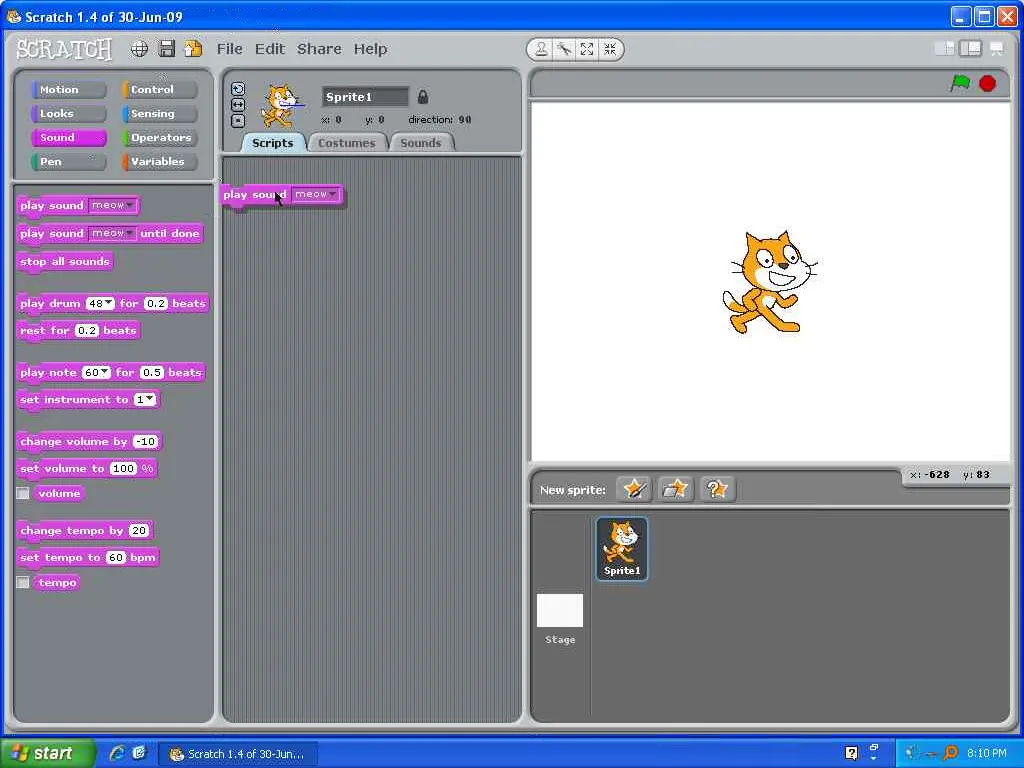Check the volume reporter checkbox
This screenshot has width=1024, height=768.
click(23, 493)
